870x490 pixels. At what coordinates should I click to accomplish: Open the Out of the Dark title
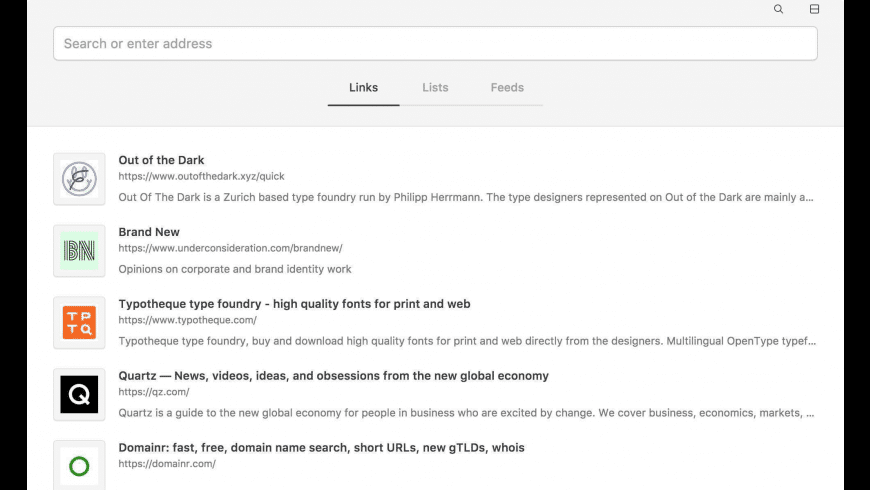pos(161,160)
